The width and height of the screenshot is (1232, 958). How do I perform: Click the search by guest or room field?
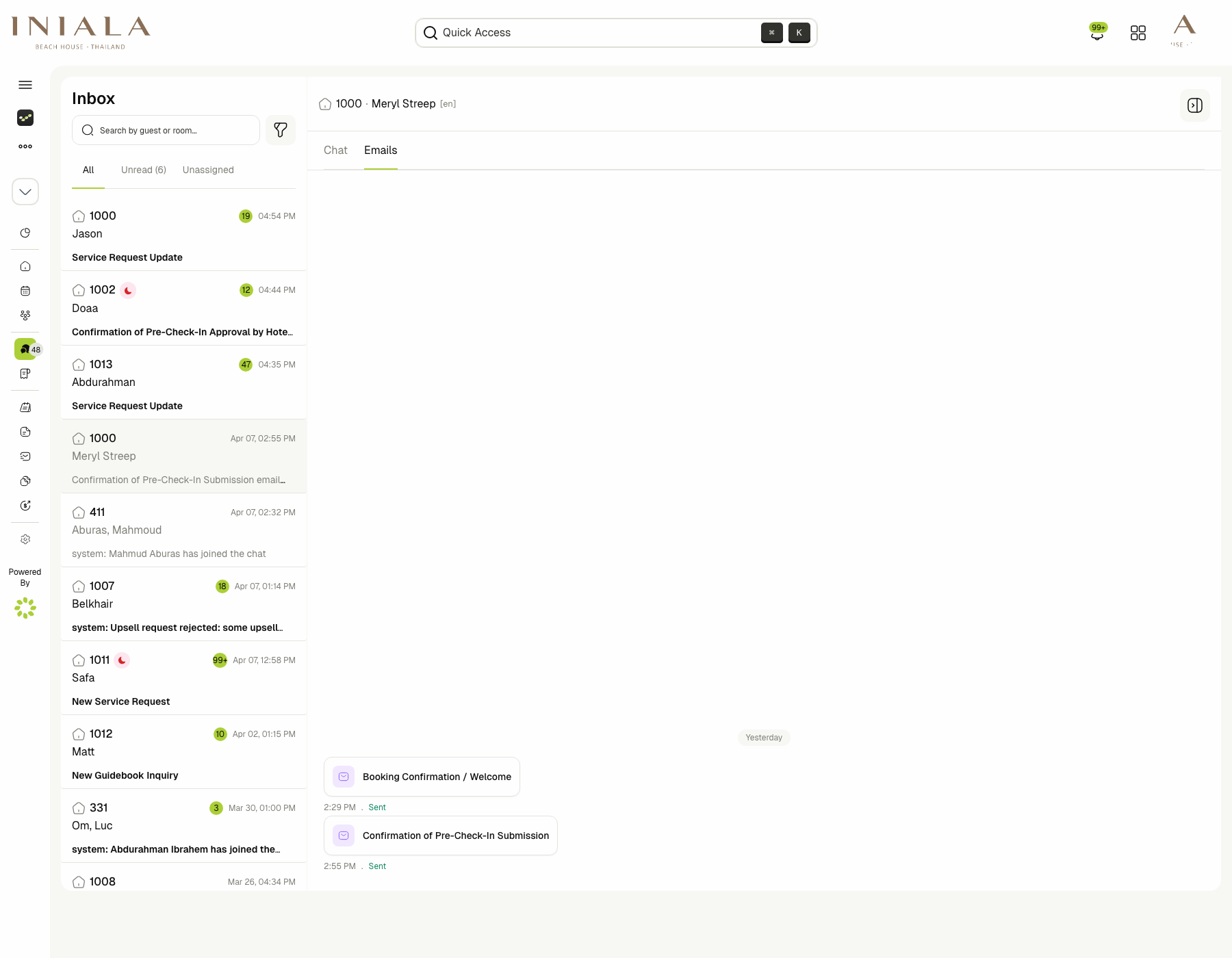click(x=166, y=130)
